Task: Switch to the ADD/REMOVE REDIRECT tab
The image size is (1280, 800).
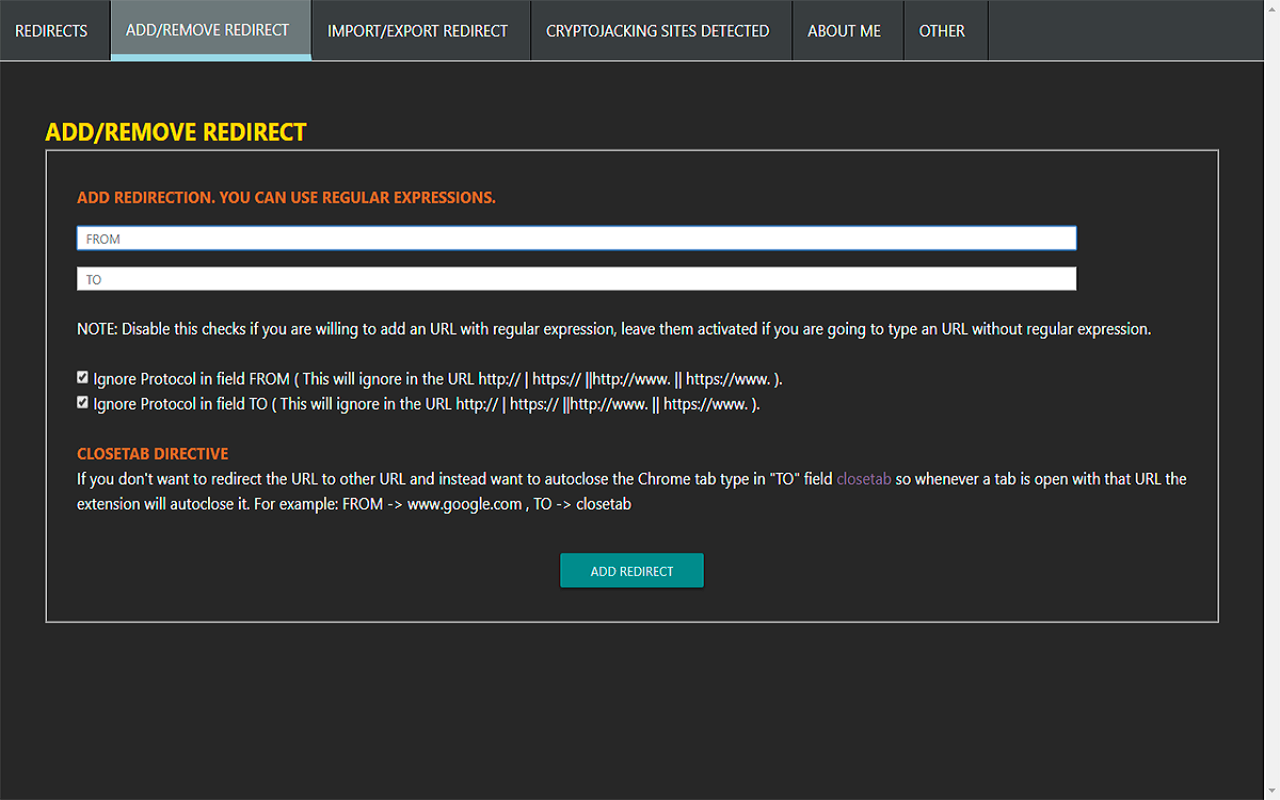Action: 207,30
